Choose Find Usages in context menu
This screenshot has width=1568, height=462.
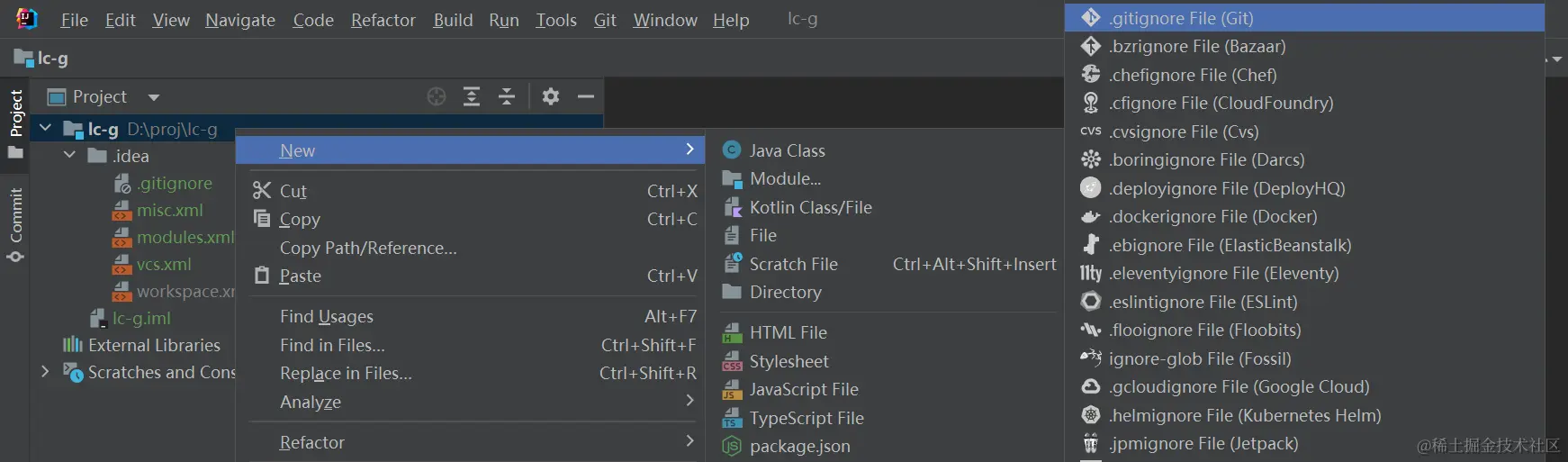pos(327,316)
